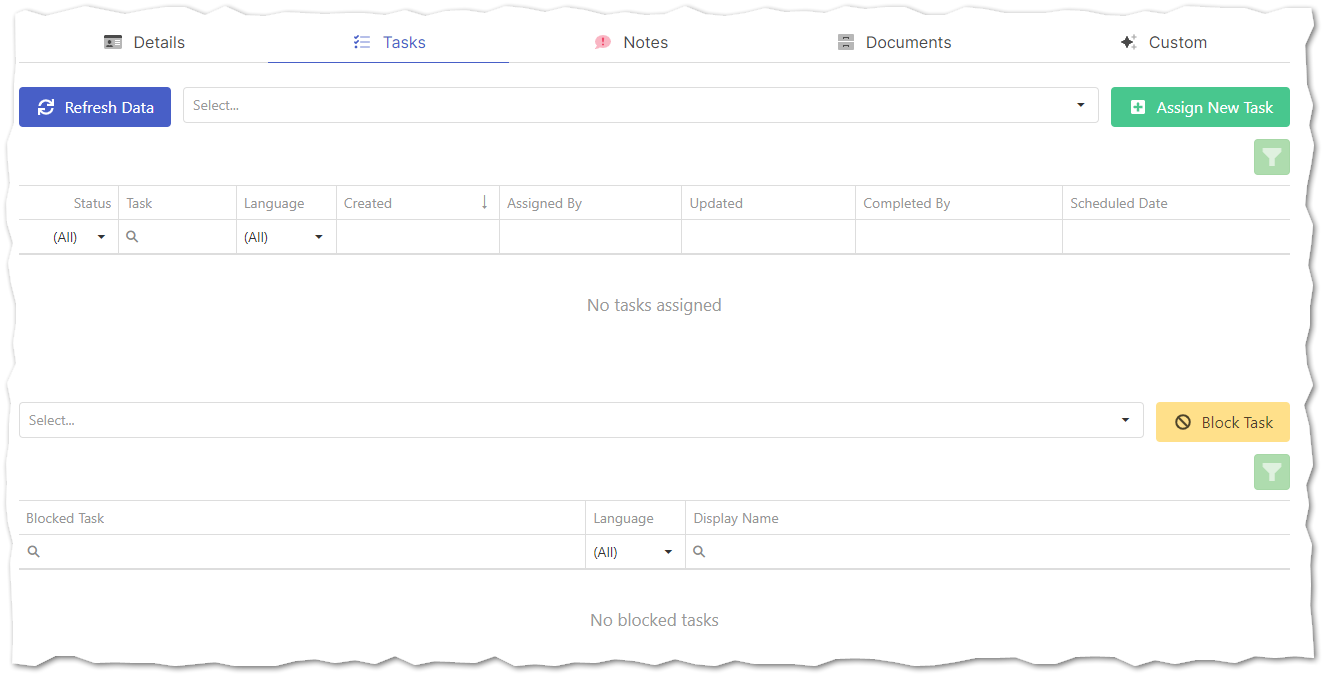
Task: Click the Refresh Data button
Action: (94, 107)
